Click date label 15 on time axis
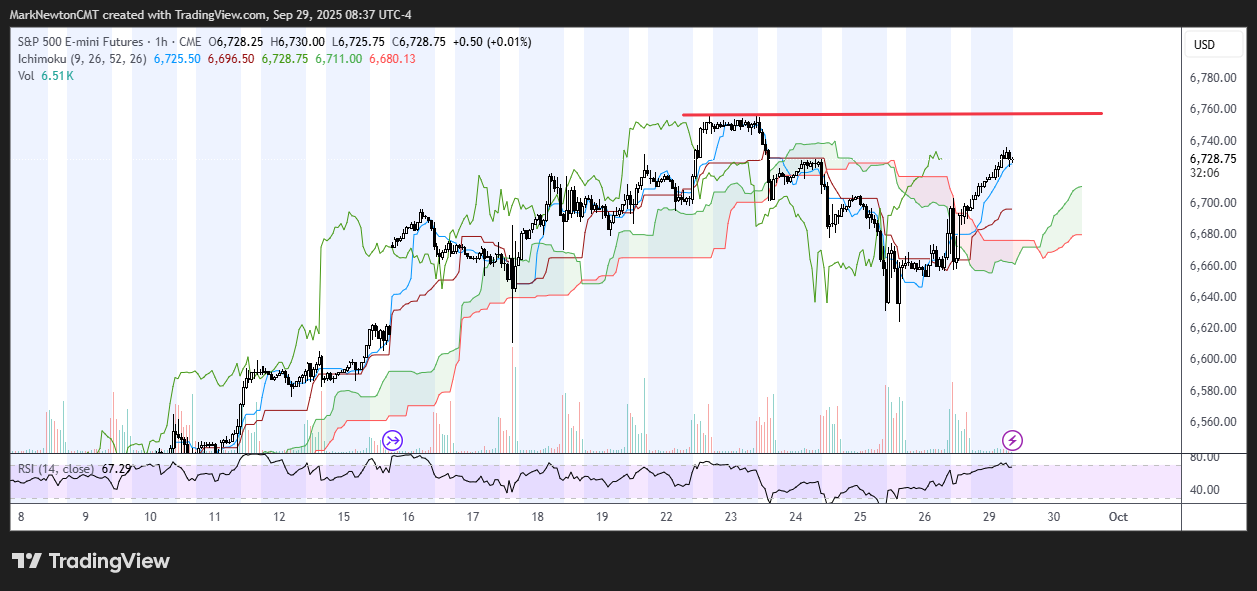 (x=344, y=517)
